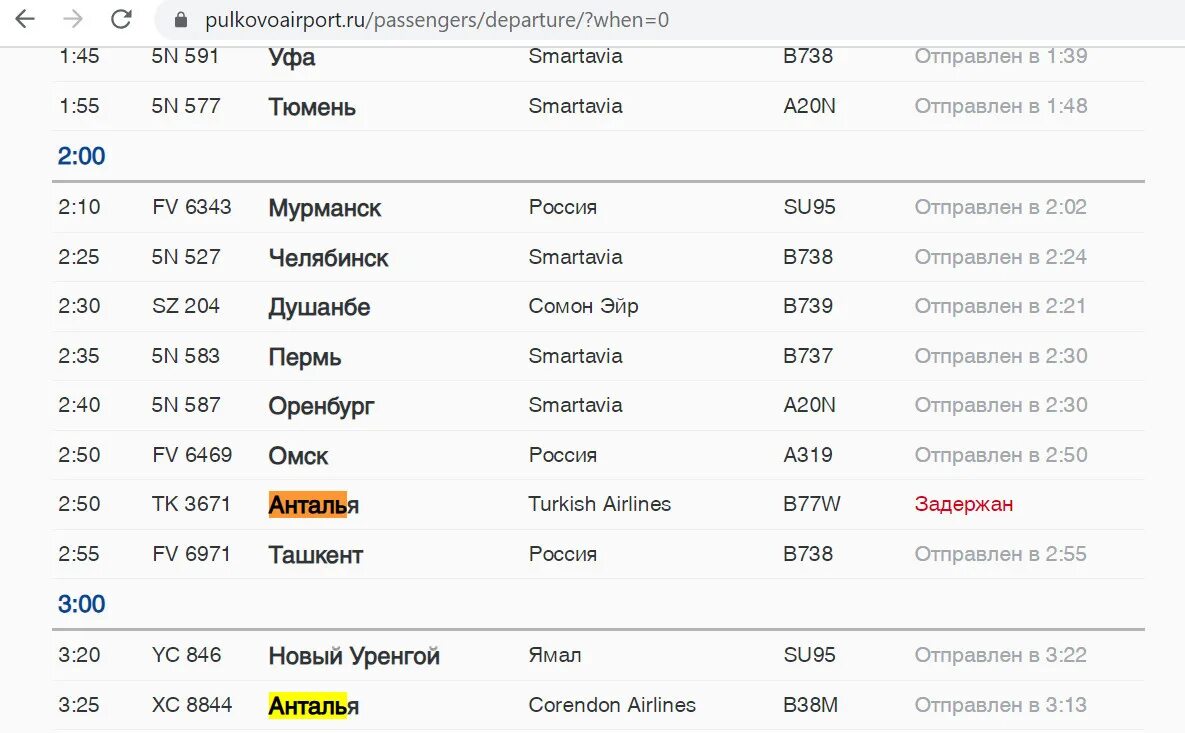Click the Пермь destination name

[x=305, y=357]
